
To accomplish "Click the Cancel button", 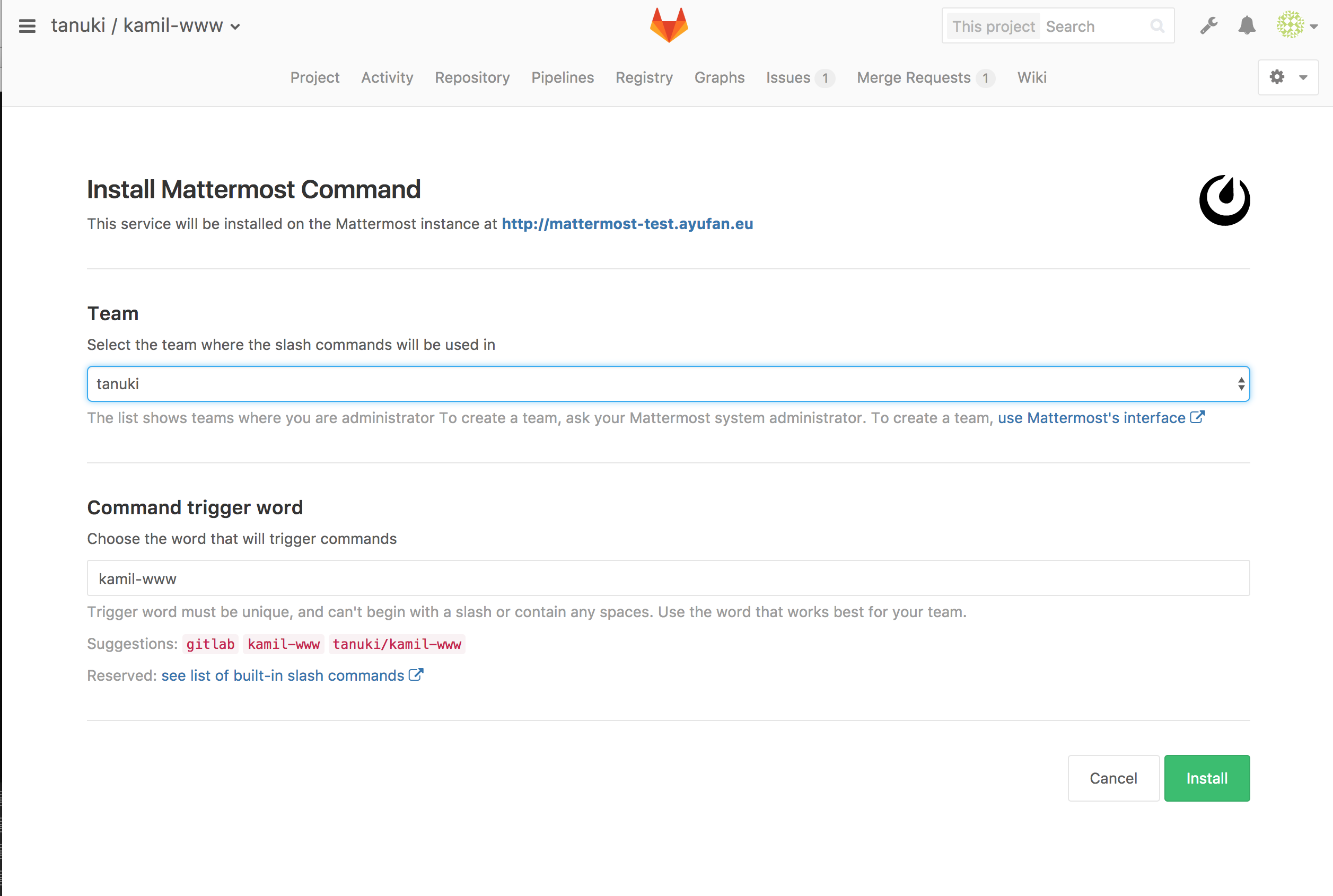I will click(1113, 778).
